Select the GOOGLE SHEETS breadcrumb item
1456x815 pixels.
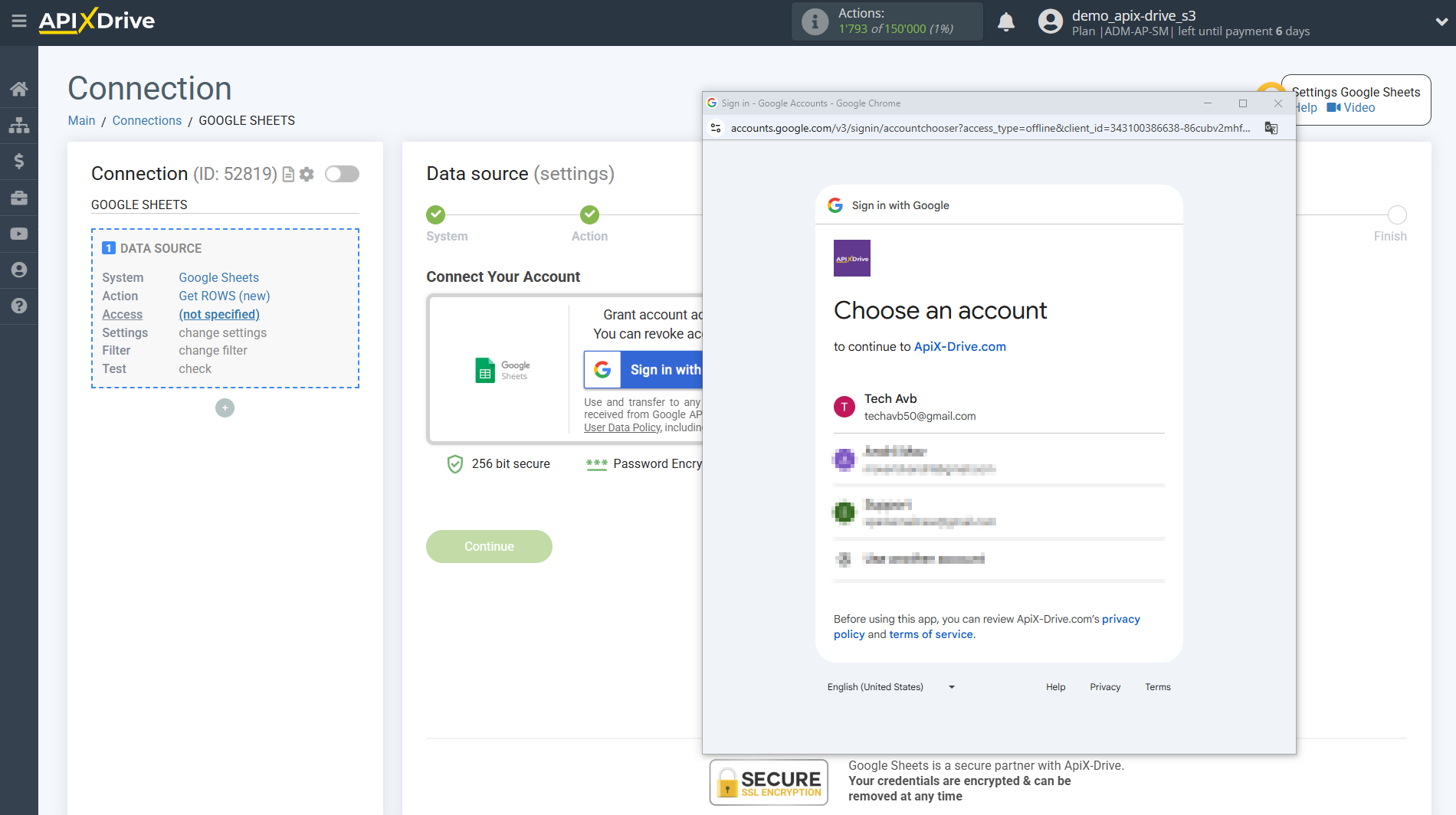247,120
